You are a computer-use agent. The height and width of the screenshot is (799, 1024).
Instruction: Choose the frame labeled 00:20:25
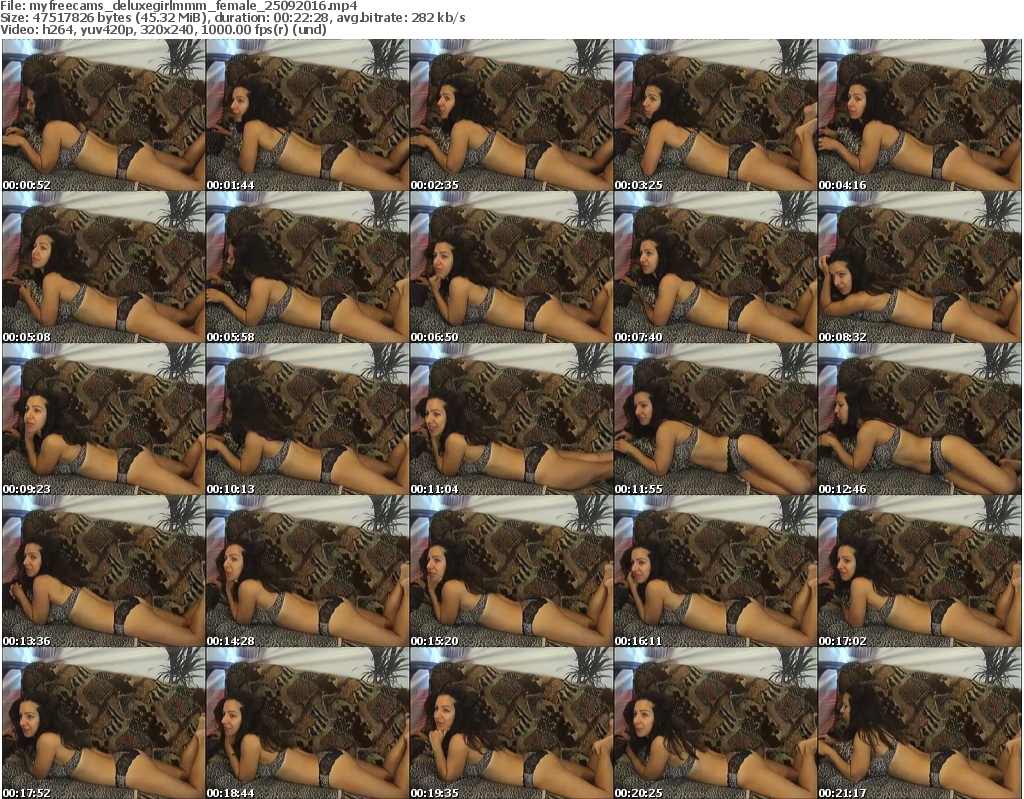715,723
